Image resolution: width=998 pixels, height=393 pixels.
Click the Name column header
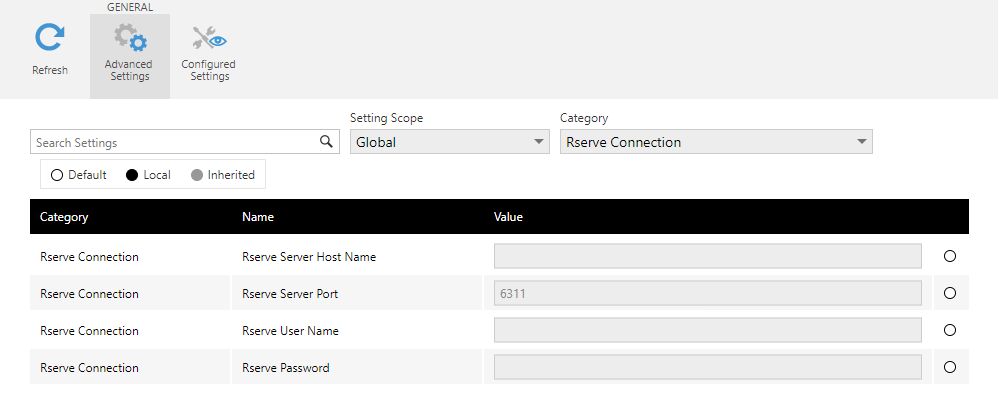point(258,217)
